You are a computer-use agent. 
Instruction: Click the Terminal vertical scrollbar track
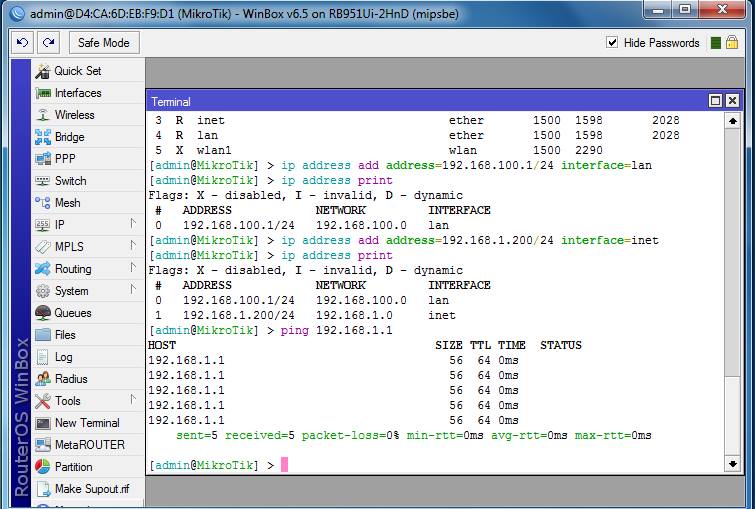coord(732,292)
